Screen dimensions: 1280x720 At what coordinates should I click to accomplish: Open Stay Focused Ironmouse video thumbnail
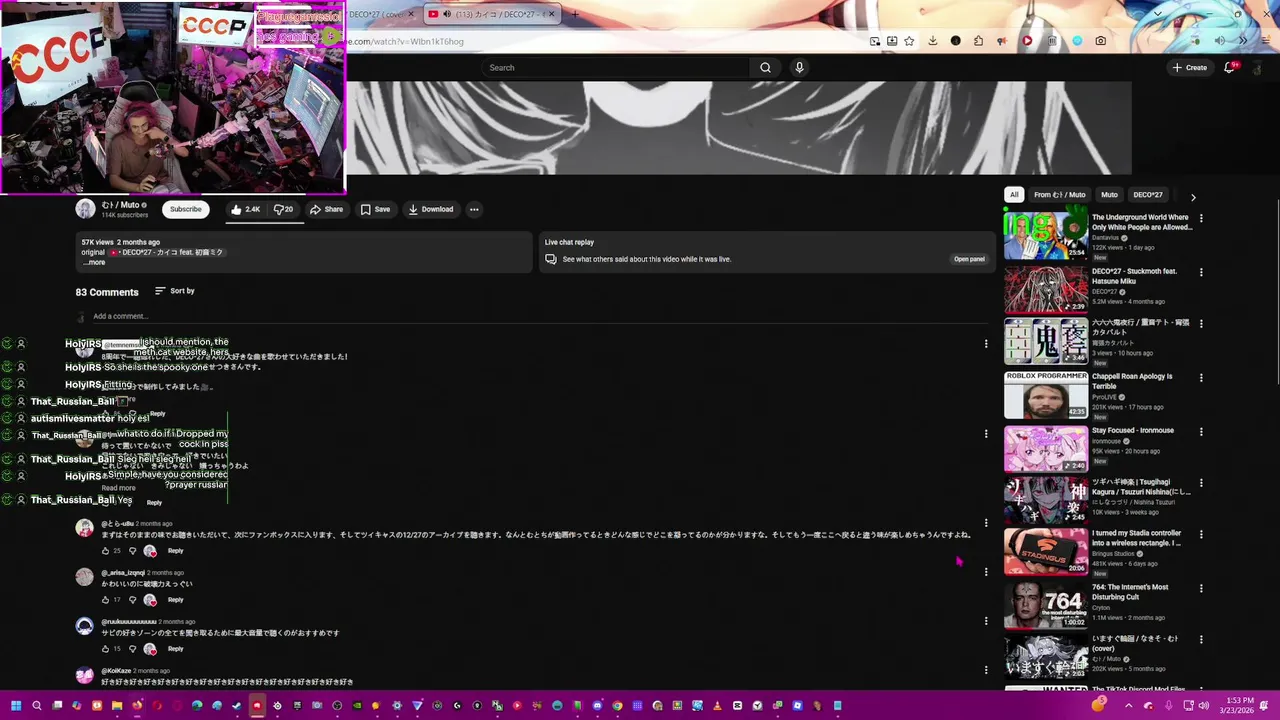point(1046,448)
